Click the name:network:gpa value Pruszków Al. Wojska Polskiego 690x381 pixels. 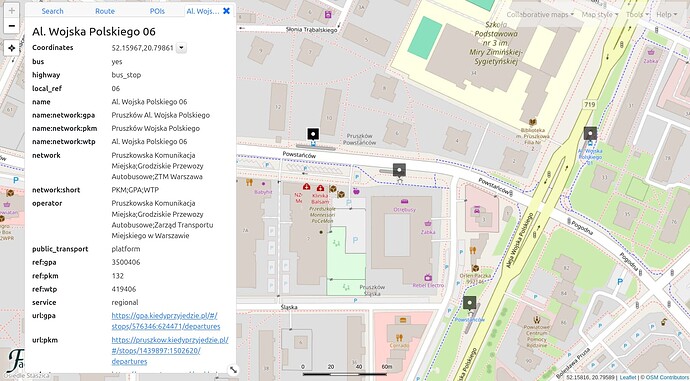[161, 115]
